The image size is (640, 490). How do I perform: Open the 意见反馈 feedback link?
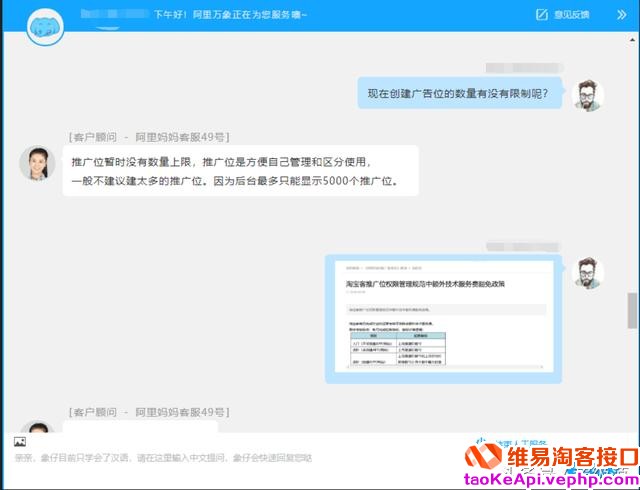(x=570, y=15)
